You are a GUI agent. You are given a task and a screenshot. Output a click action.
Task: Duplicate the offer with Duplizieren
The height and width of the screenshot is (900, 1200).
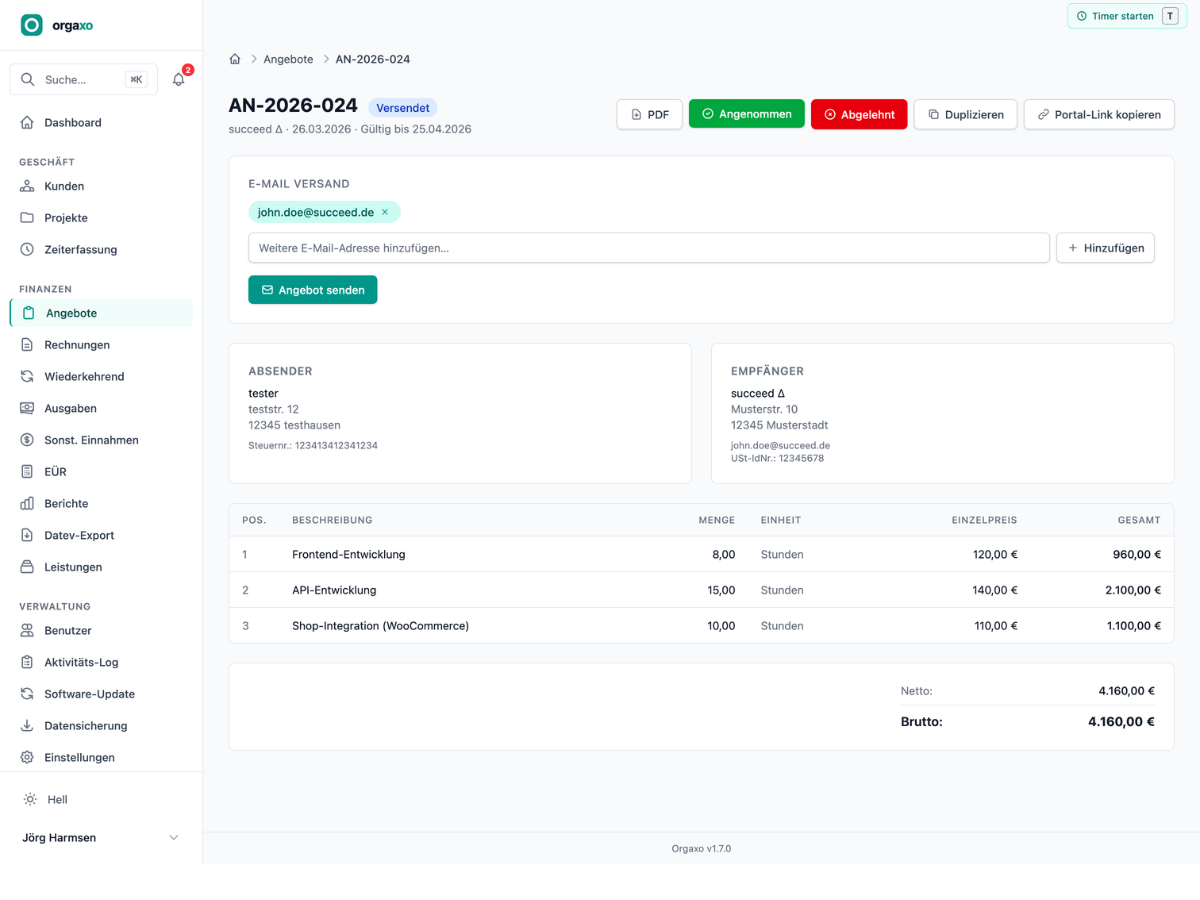tap(966, 114)
